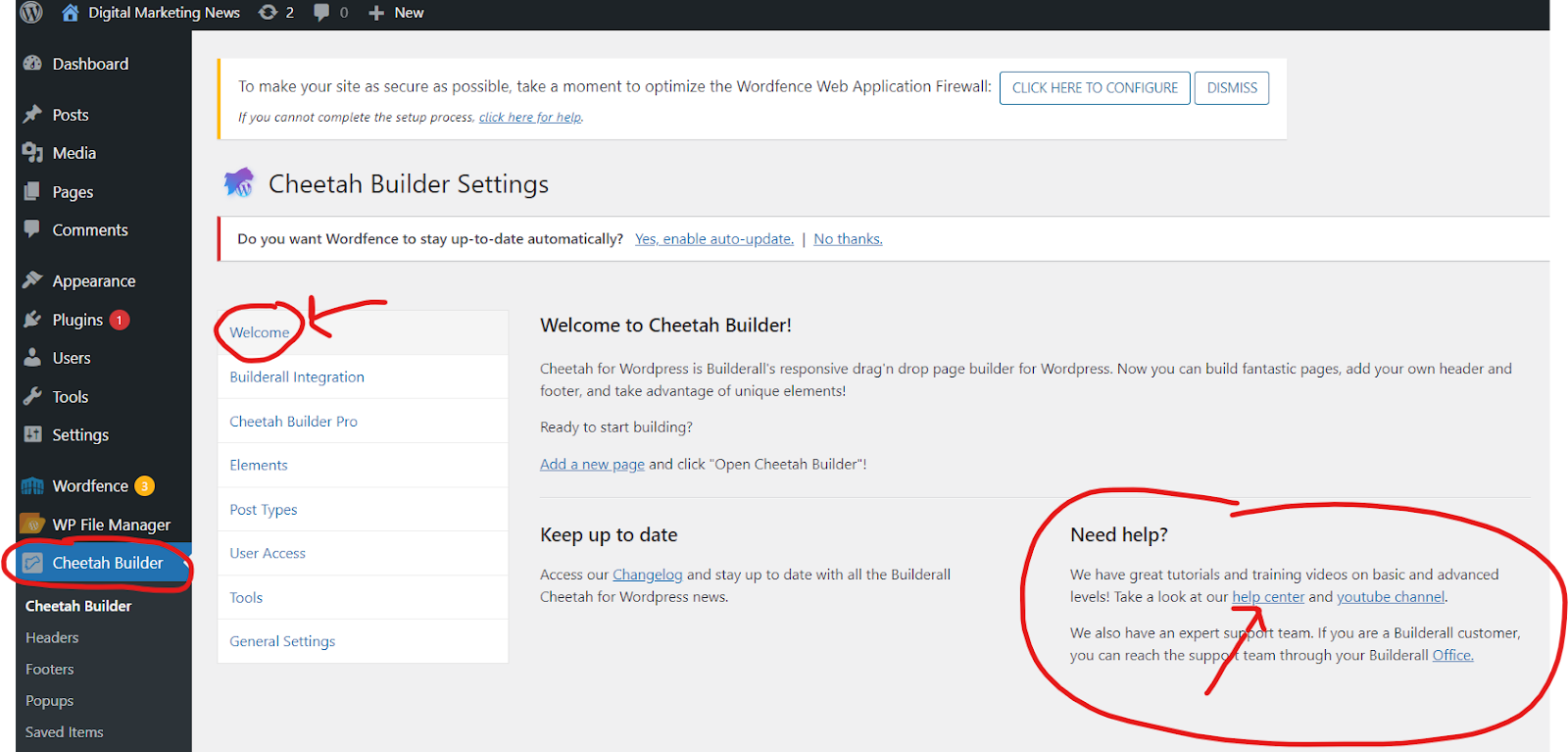Open the updates icon showing 2
This screenshot has height=752, width=1568.
click(268, 13)
